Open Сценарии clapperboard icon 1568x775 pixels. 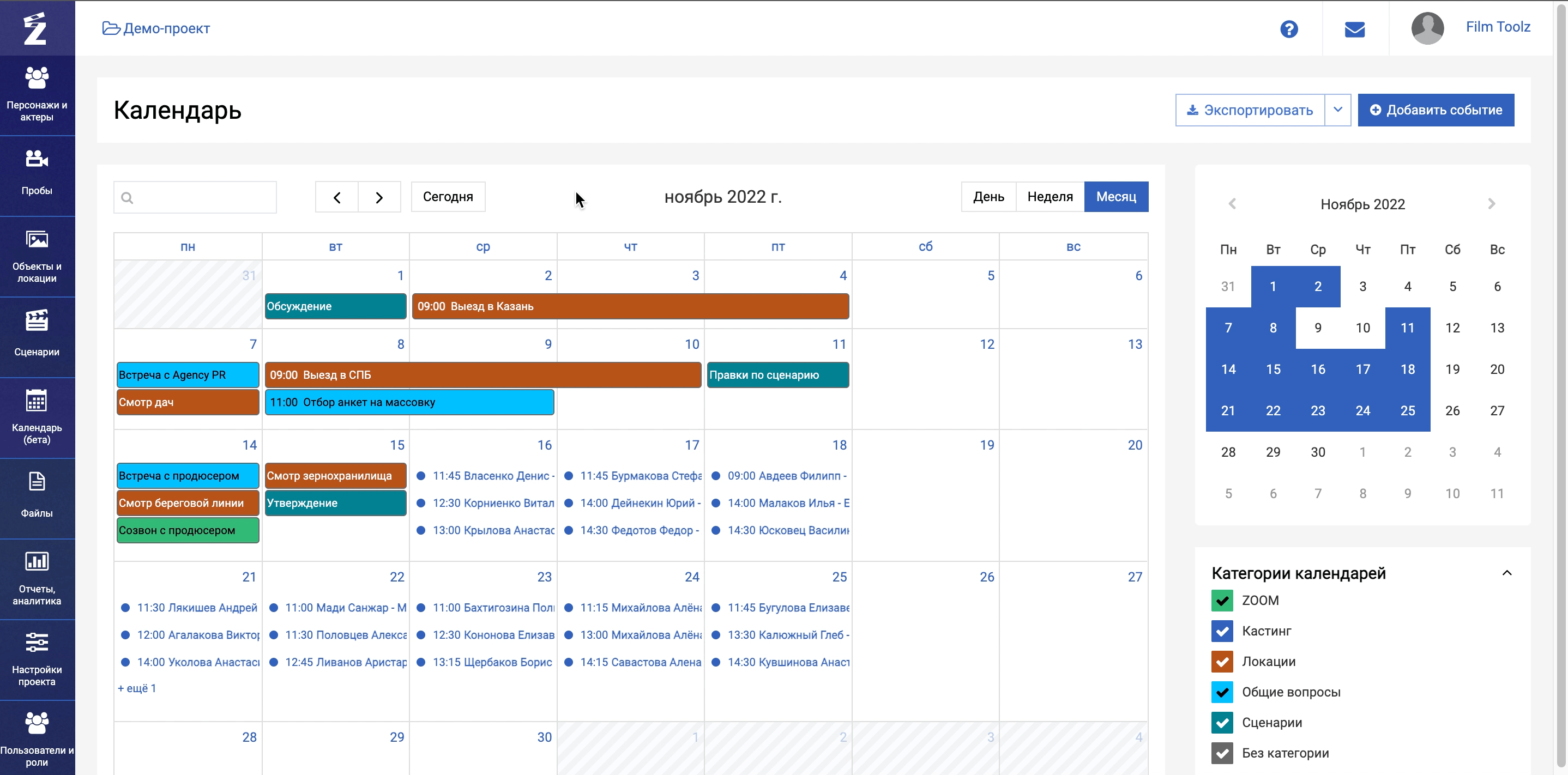pos(37,320)
